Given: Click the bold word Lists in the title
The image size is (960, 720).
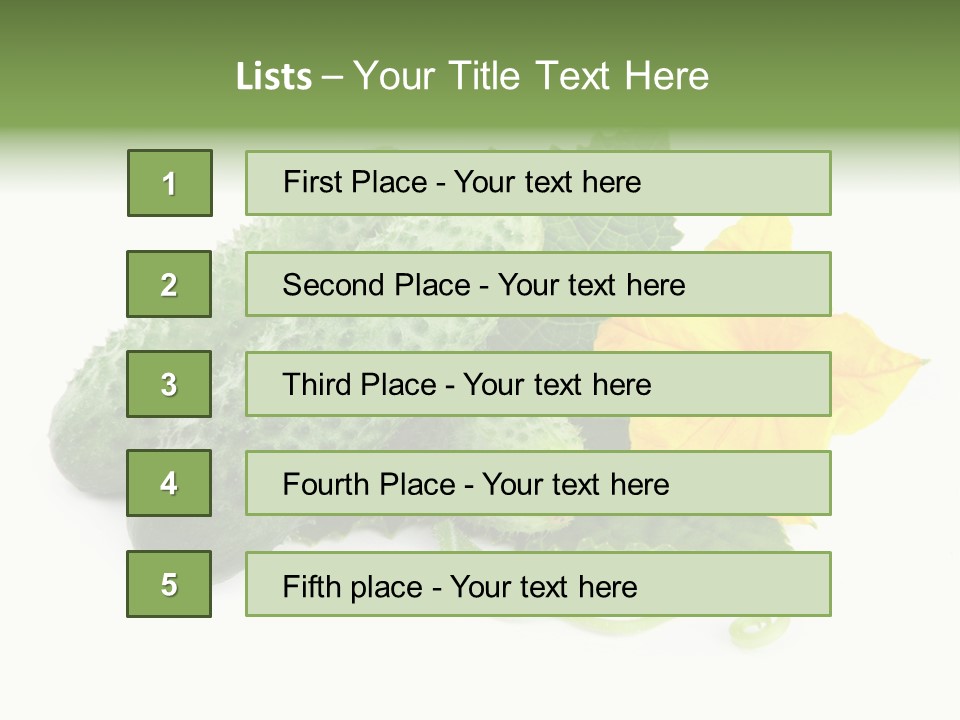Looking at the screenshot, I should pyautogui.click(x=274, y=77).
